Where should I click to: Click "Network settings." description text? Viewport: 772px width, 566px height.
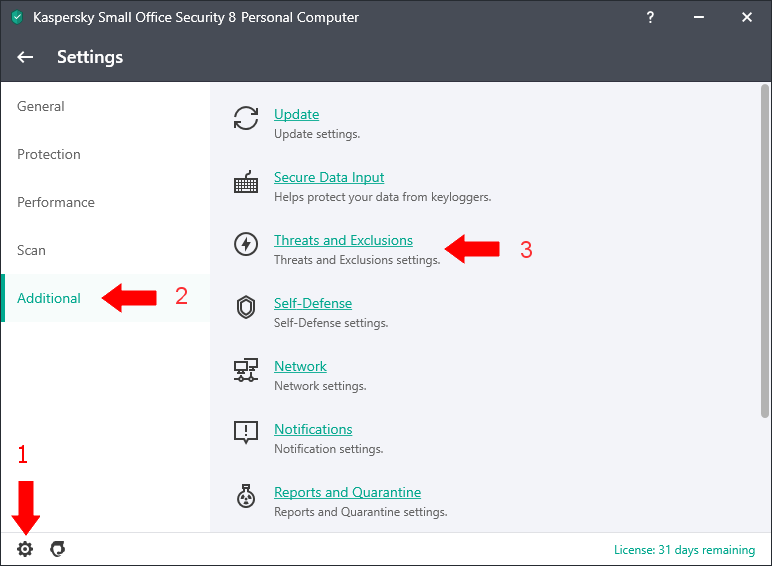[x=320, y=386]
